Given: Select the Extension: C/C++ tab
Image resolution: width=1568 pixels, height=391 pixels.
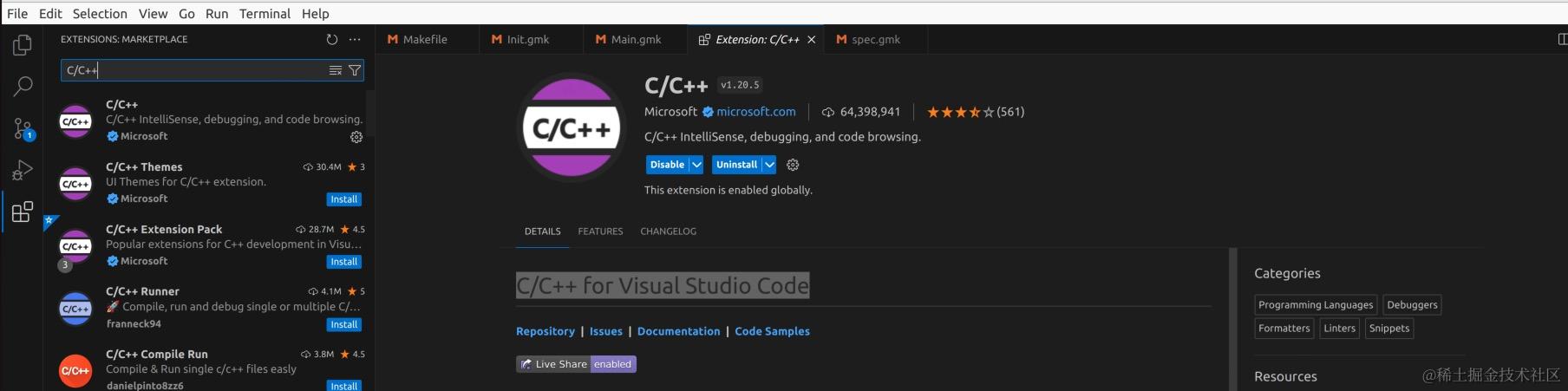Looking at the screenshot, I should [756, 39].
